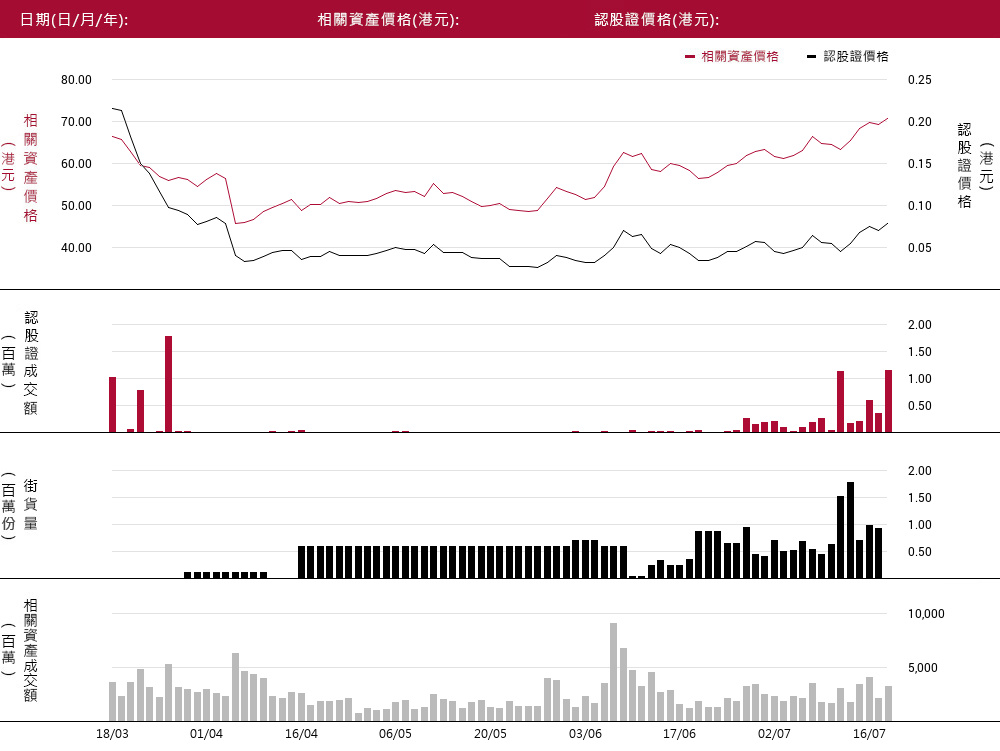Click the 0.10 warrant price axis value

click(x=920, y=206)
